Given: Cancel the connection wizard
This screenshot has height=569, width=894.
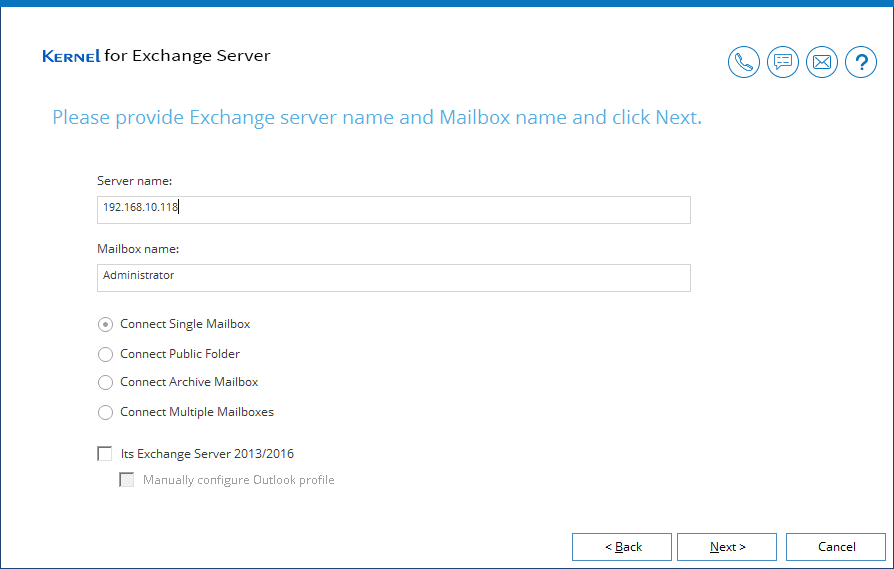Looking at the screenshot, I should pos(836,547).
